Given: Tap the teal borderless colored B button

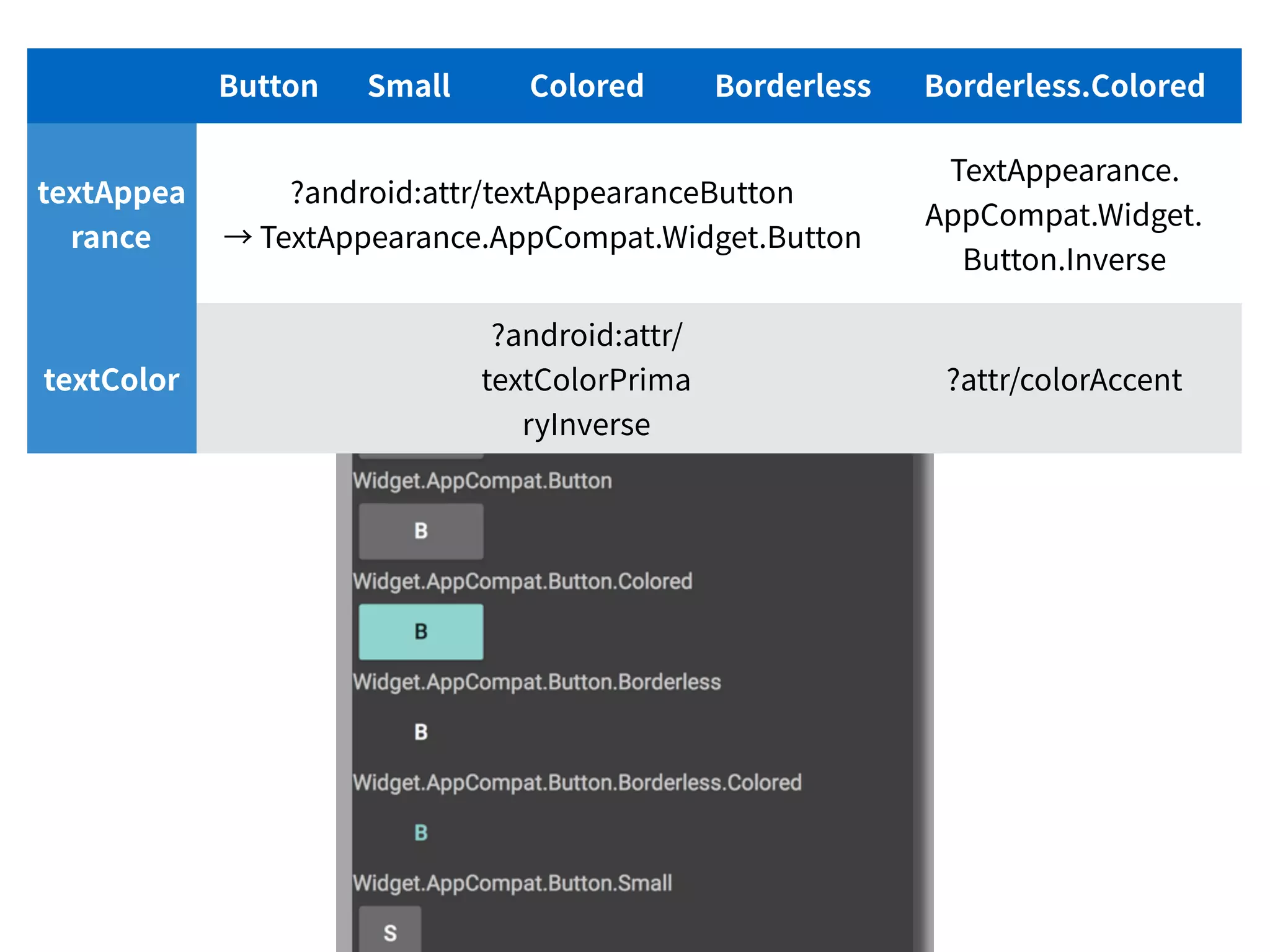Looking at the screenshot, I should pos(421,832).
